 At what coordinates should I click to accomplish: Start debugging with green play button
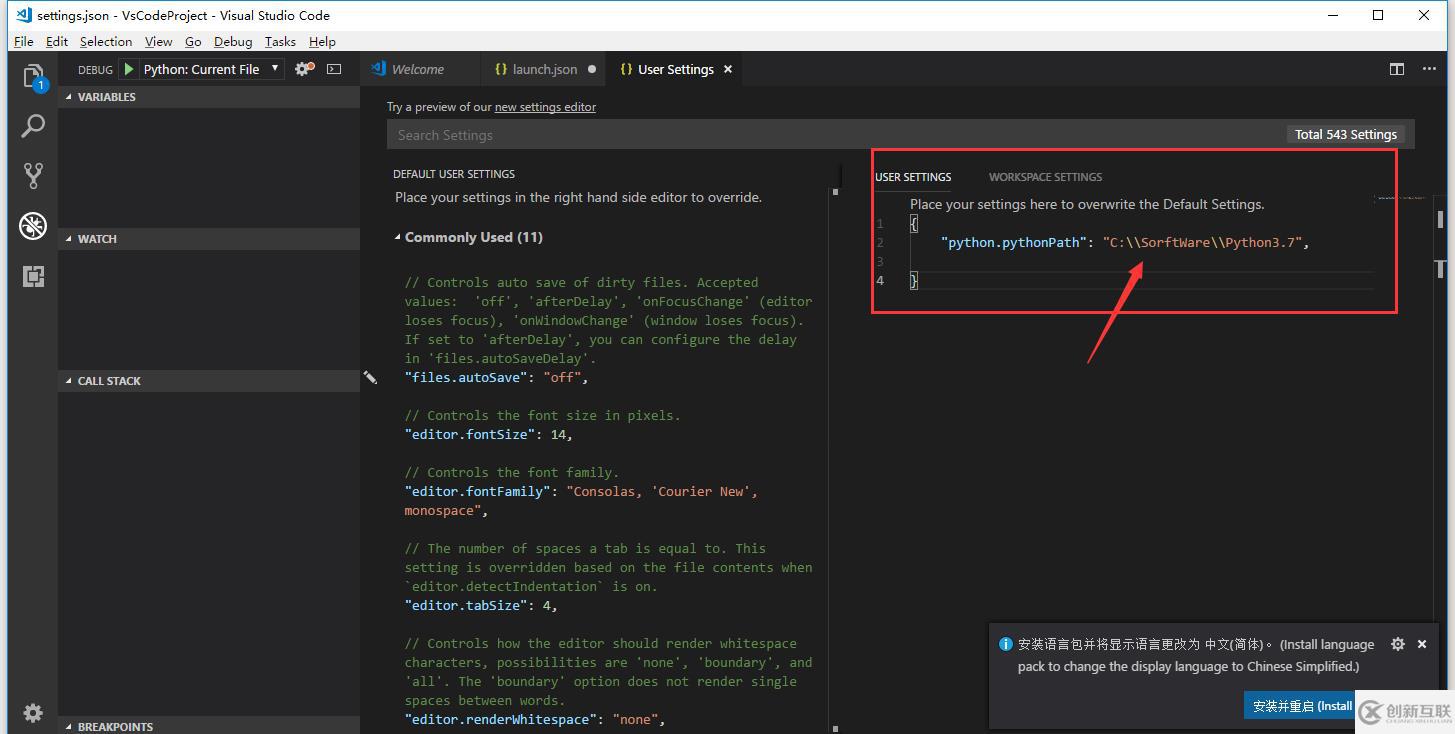point(129,69)
